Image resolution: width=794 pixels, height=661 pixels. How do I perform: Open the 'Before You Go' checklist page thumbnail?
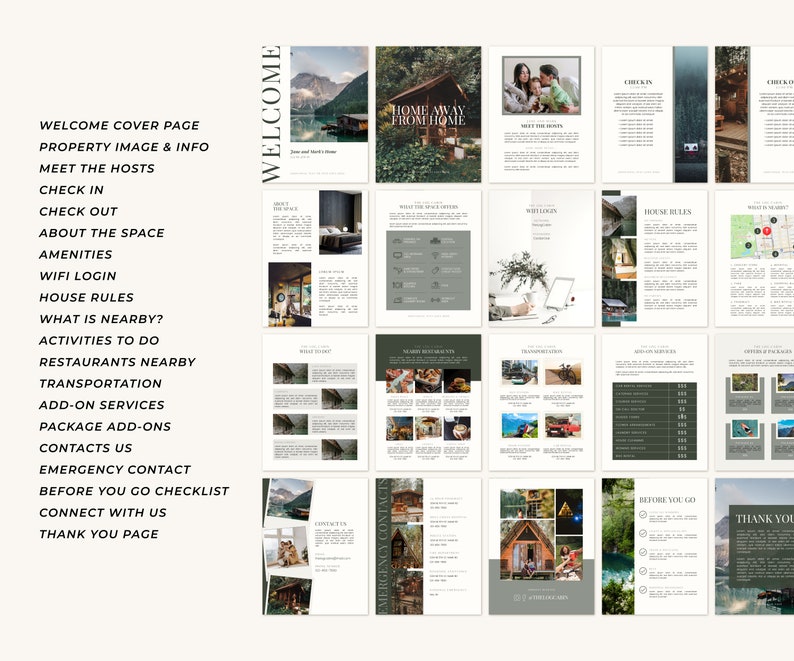pyautogui.click(x=655, y=547)
